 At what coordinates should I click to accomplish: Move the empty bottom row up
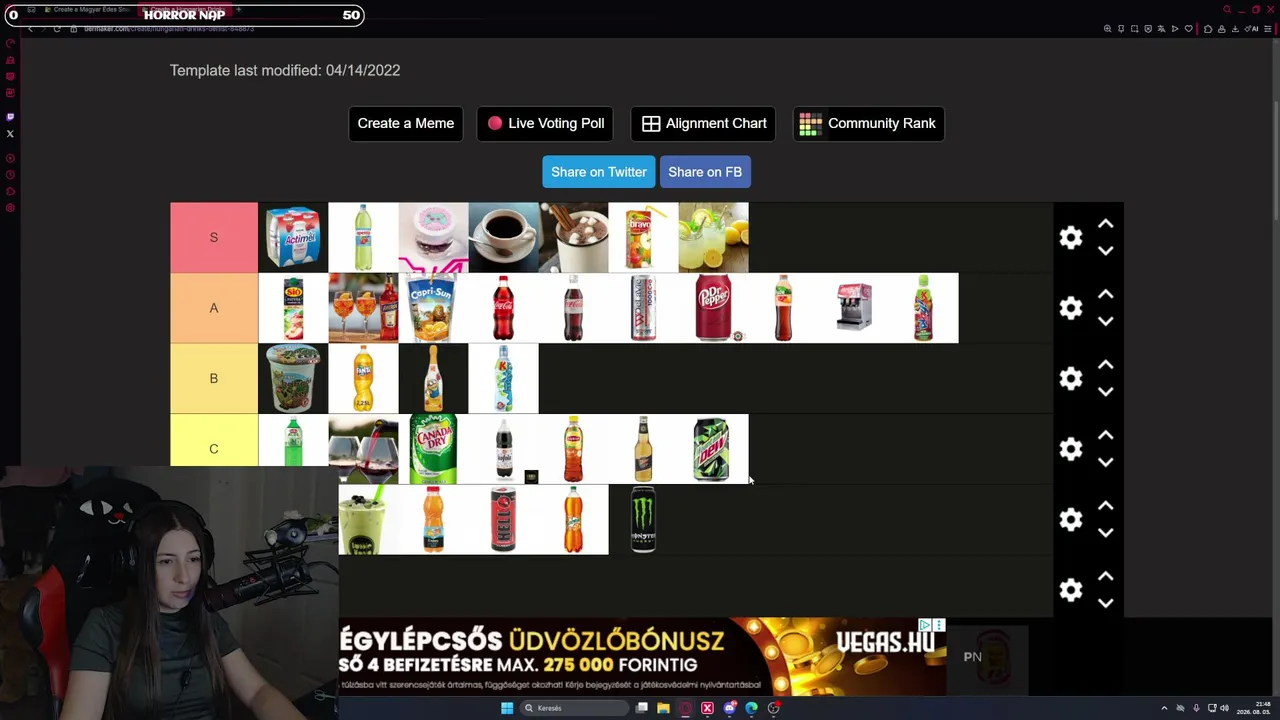[x=1106, y=577]
